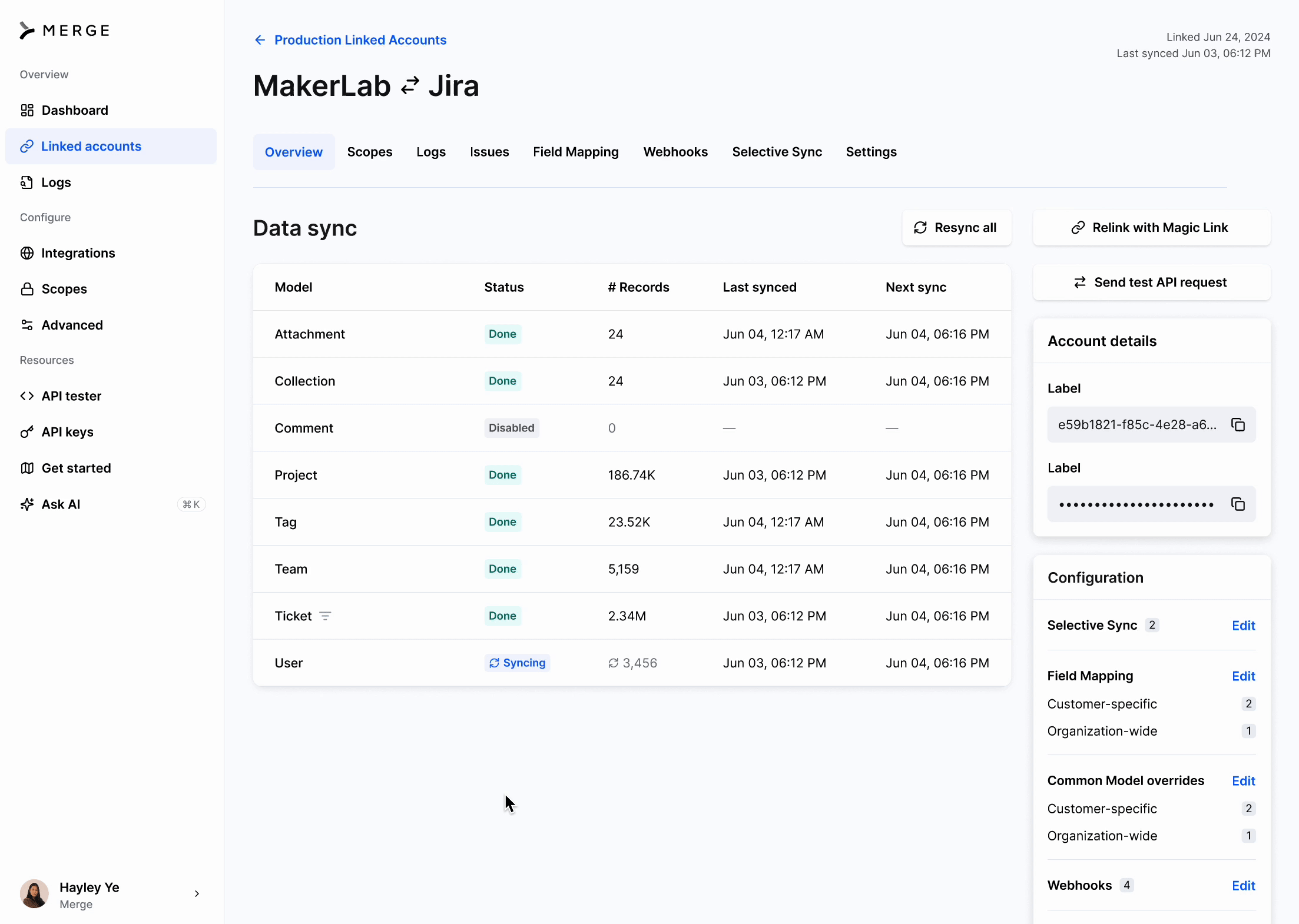
Task: Switch to the Field Mapping tab
Action: (576, 152)
